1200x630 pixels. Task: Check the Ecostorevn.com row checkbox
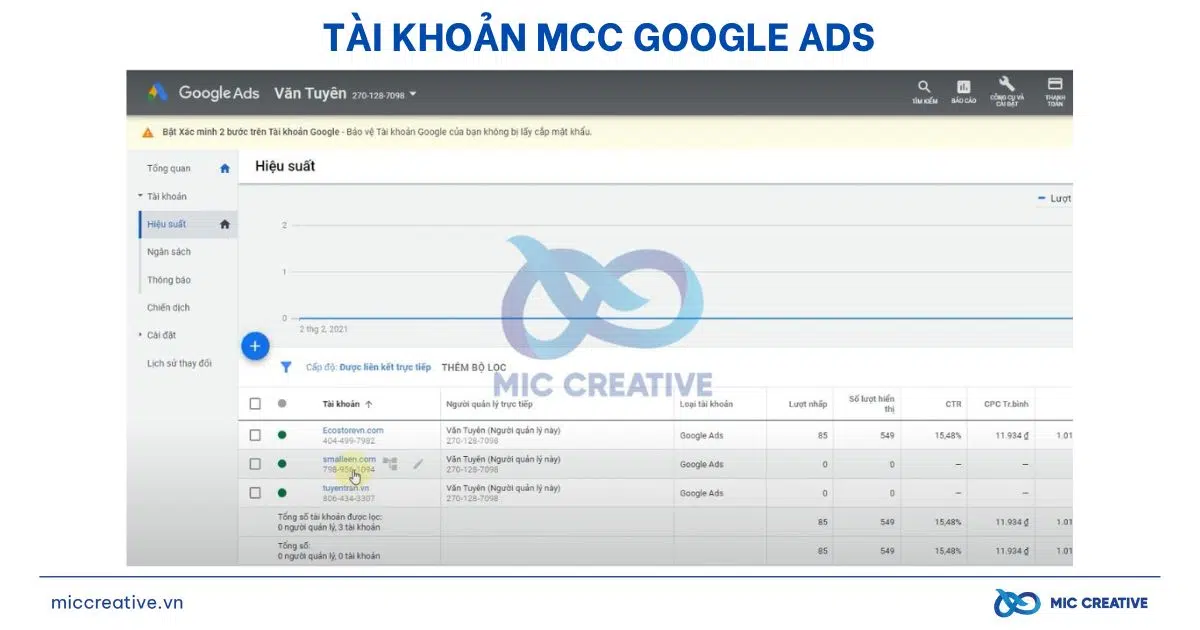(x=256, y=435)
